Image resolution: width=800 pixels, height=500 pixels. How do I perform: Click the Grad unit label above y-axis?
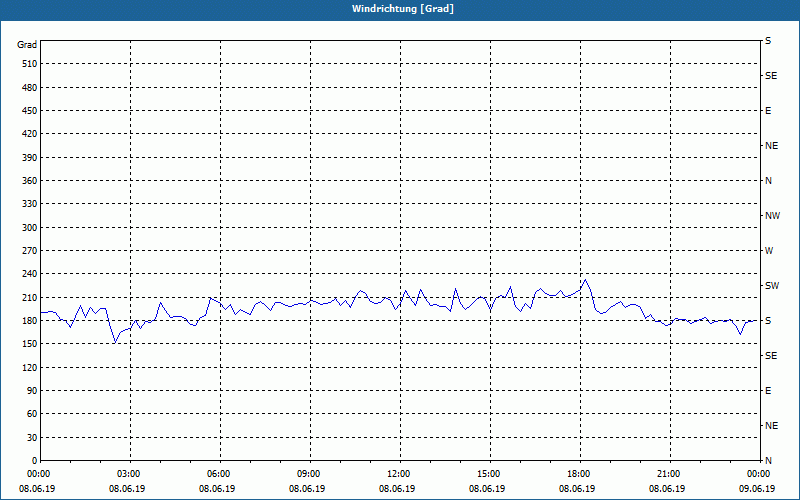(x=27, y=45)
